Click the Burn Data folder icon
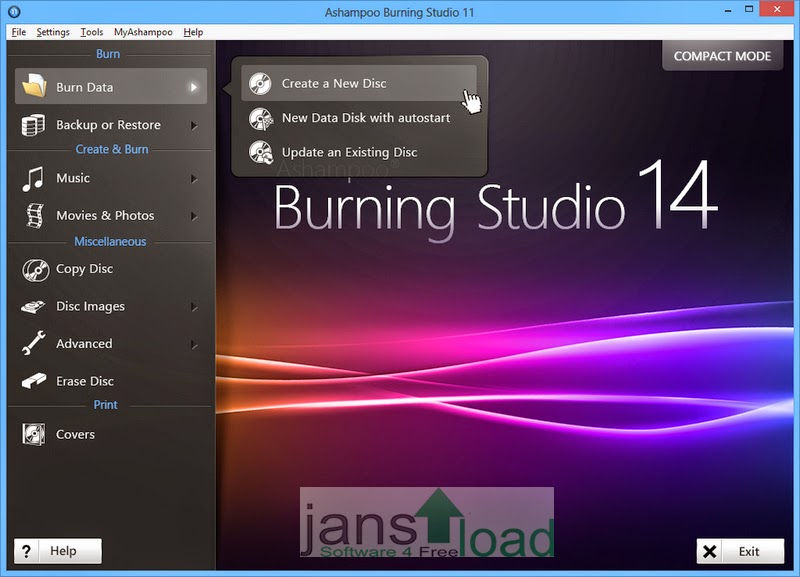This screenshot has height=577, width=800. click(34, 86)
